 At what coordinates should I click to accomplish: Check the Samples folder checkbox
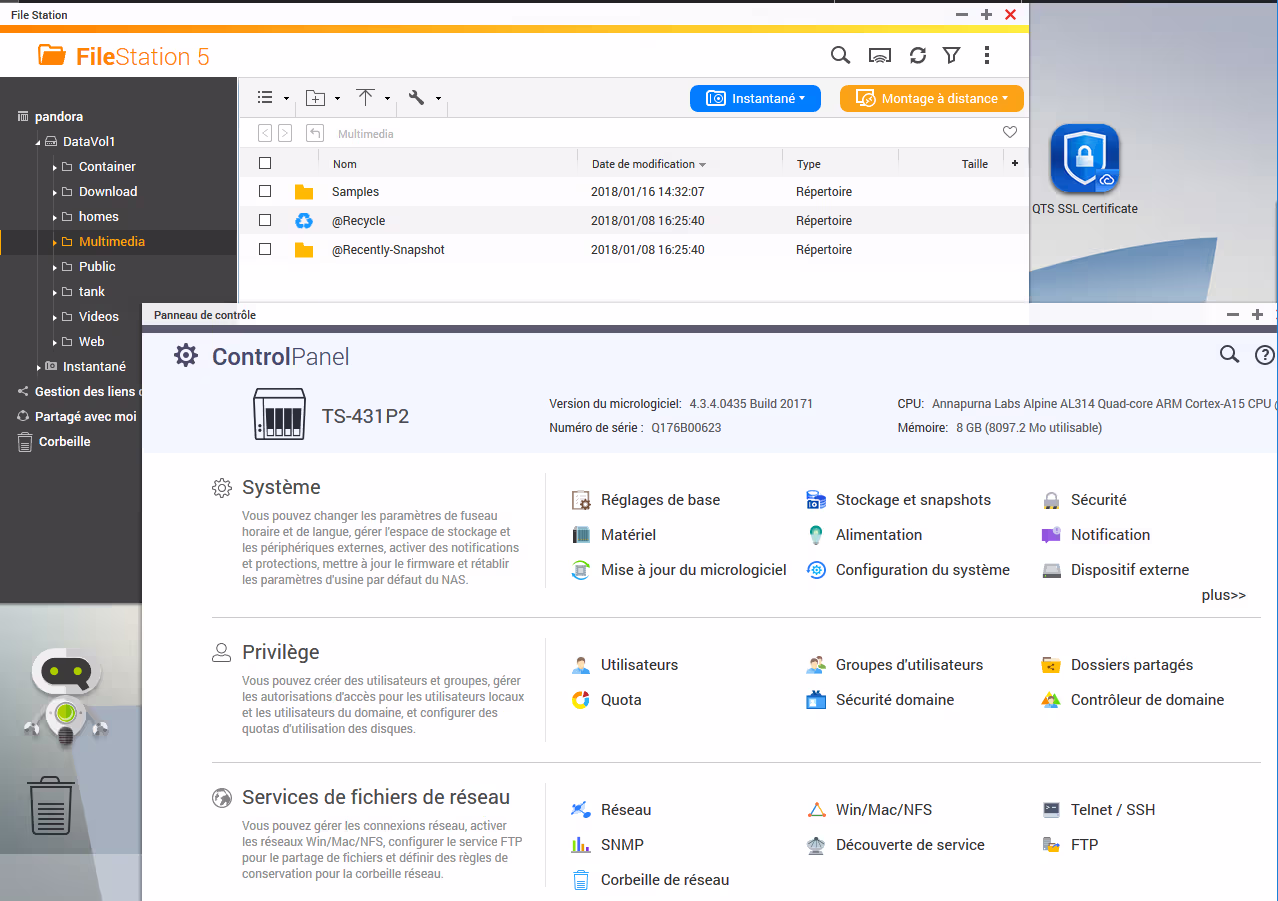pos(265,191)
